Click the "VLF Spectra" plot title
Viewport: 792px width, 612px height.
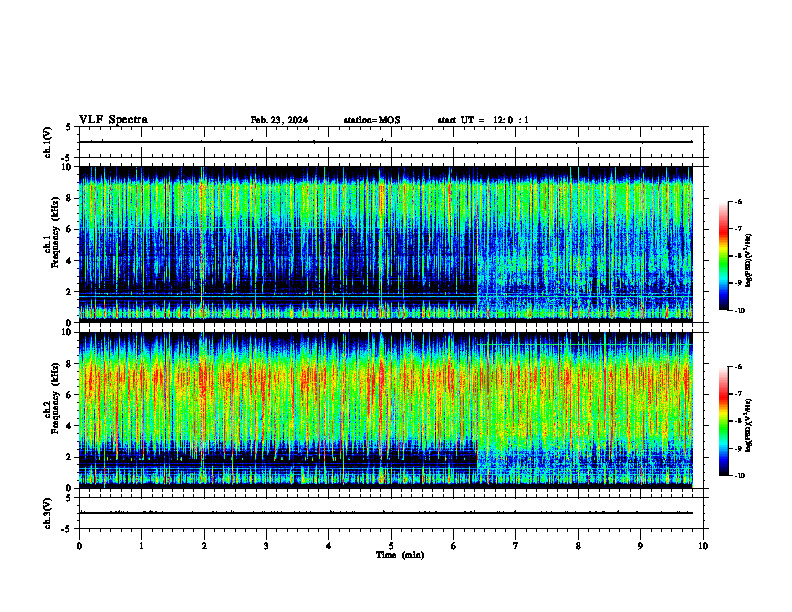click(113, 120)
